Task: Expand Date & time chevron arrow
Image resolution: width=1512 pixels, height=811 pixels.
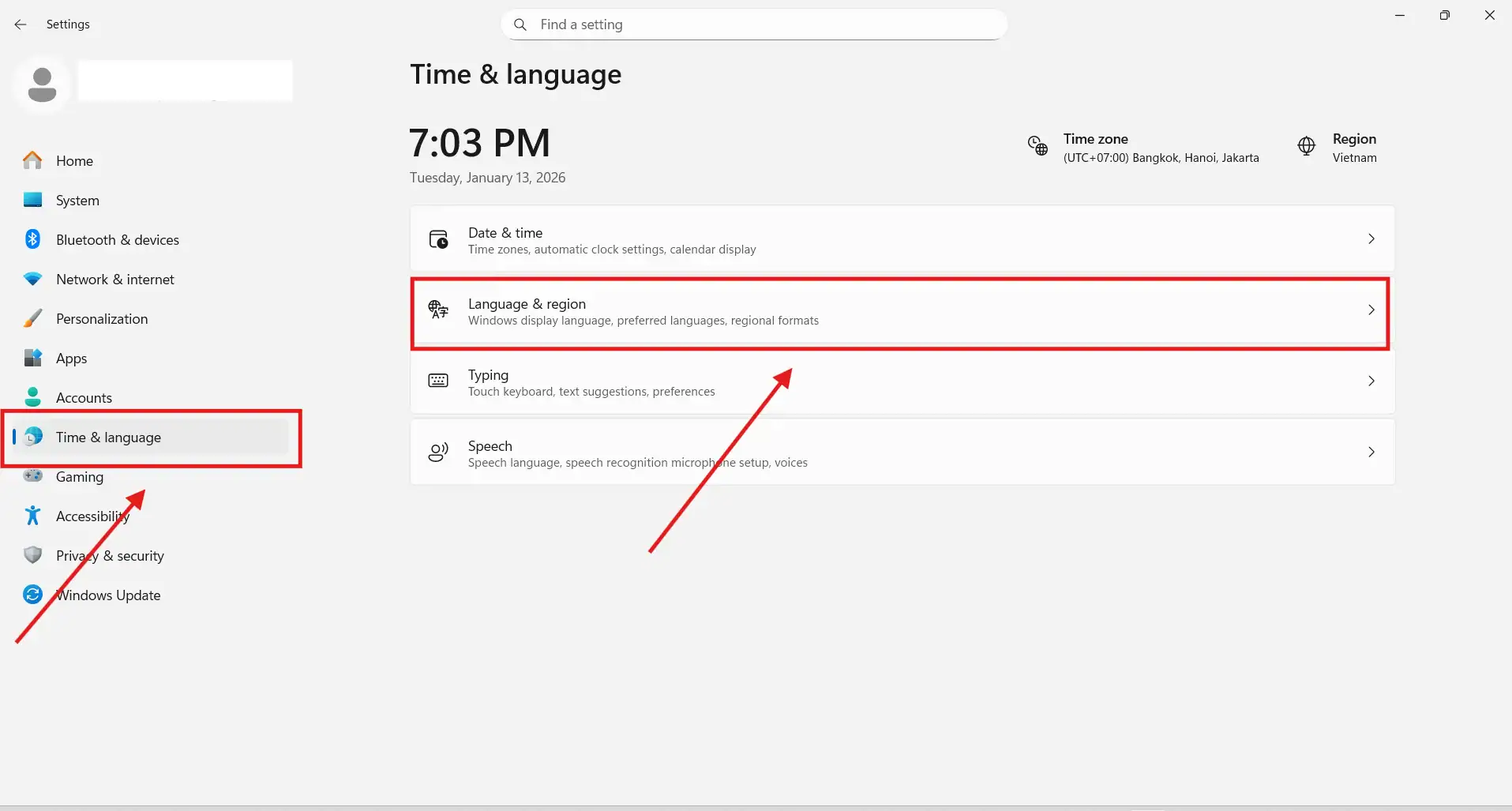Action: 1371,238
